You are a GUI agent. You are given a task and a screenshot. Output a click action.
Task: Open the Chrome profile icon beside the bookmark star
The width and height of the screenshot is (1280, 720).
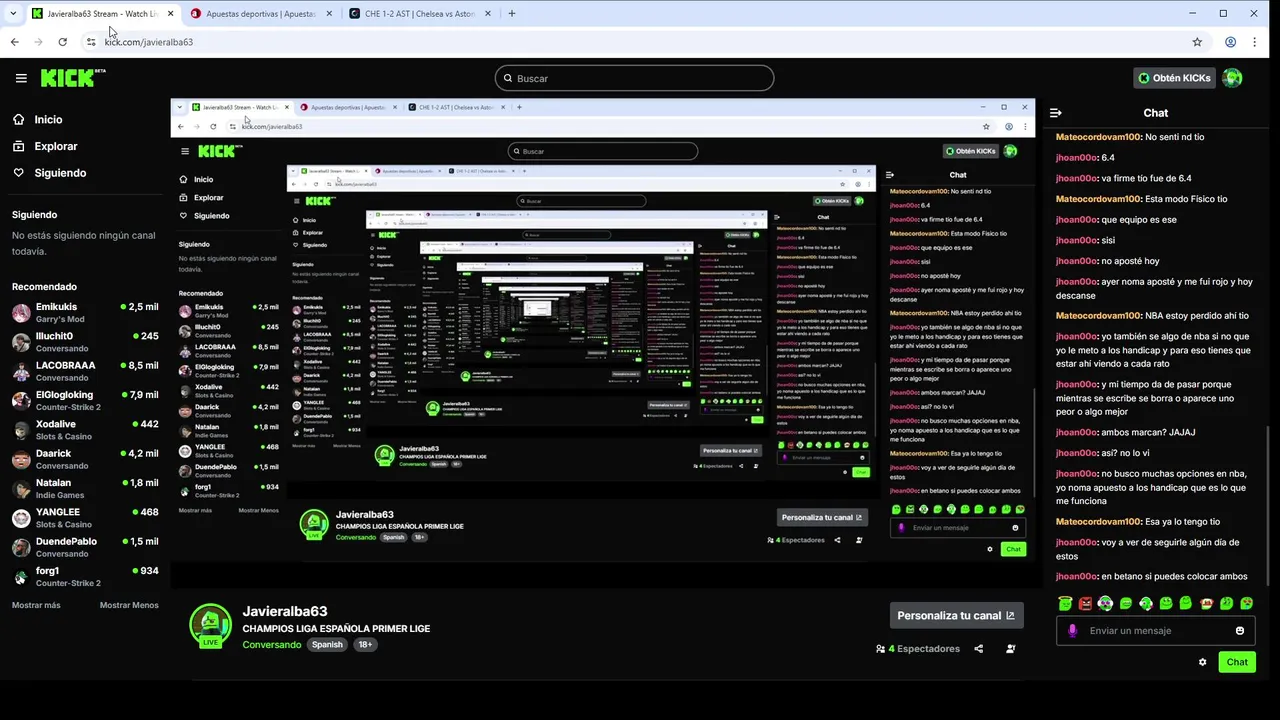pos(1231,42)
